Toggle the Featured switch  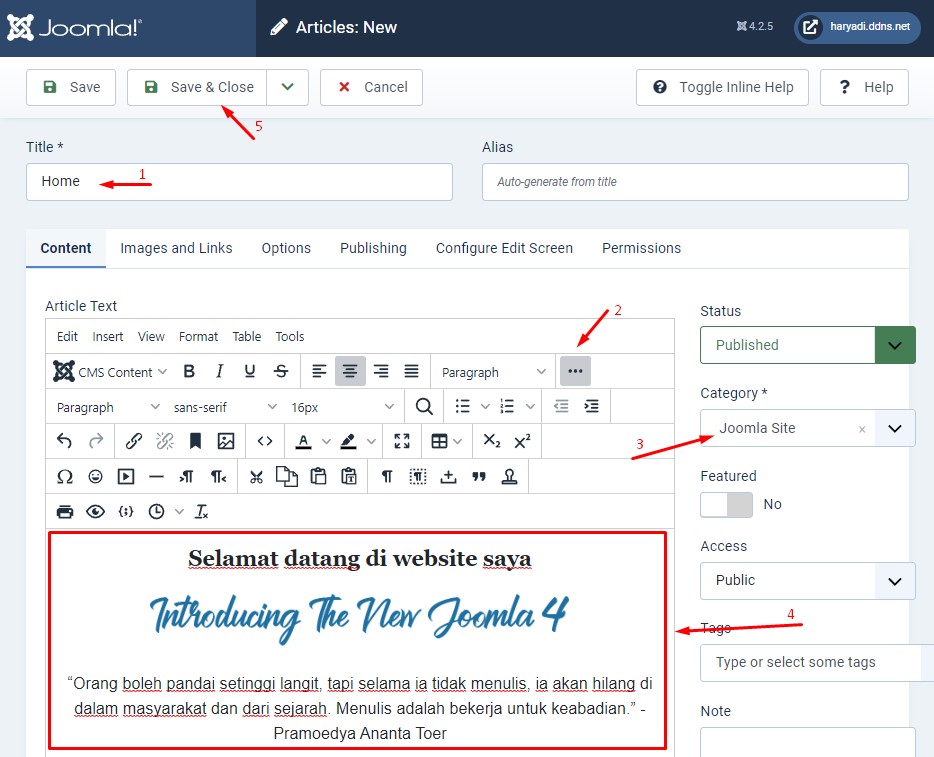pyautogui.click(x=726, y=504)
